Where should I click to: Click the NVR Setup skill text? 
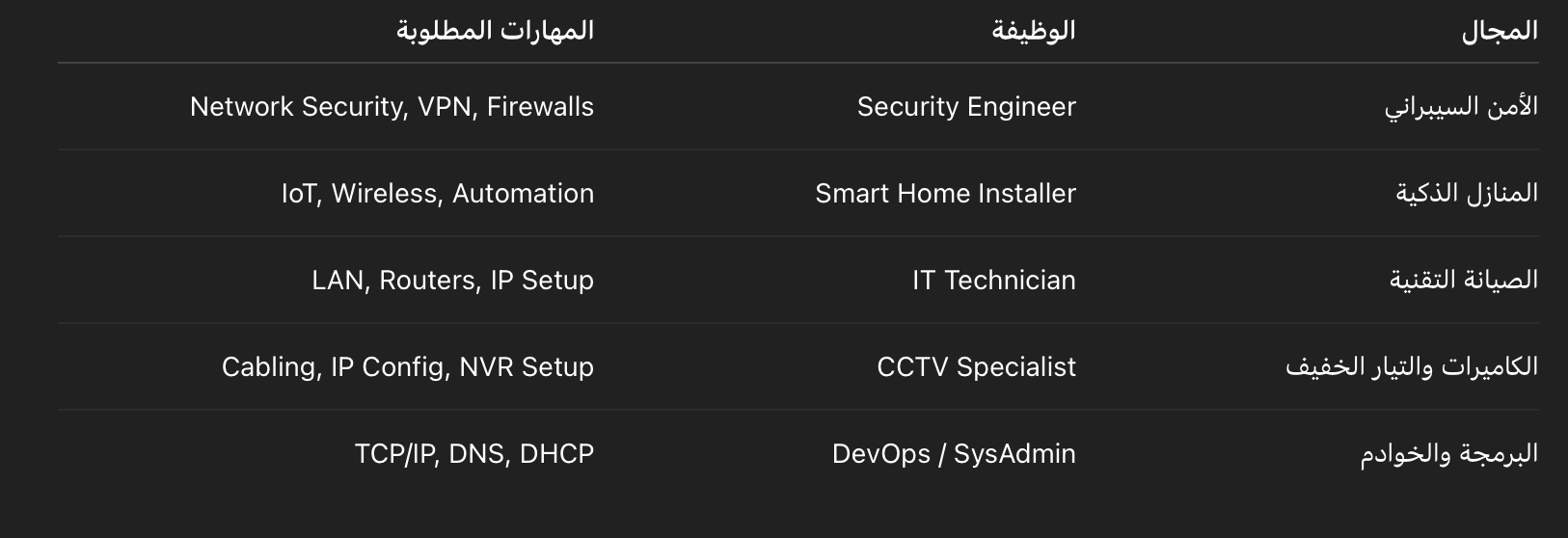[527, 367]
